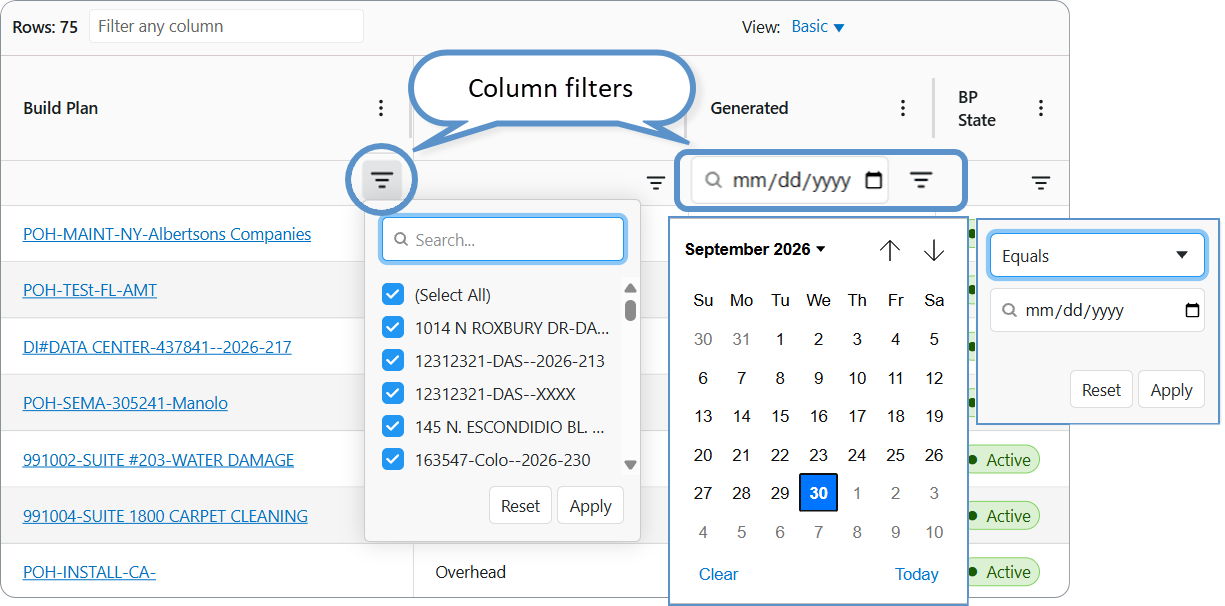Click calendar icon in the Equals date field
Viewport: 1225px width, 606px height.
(1191, 311)
